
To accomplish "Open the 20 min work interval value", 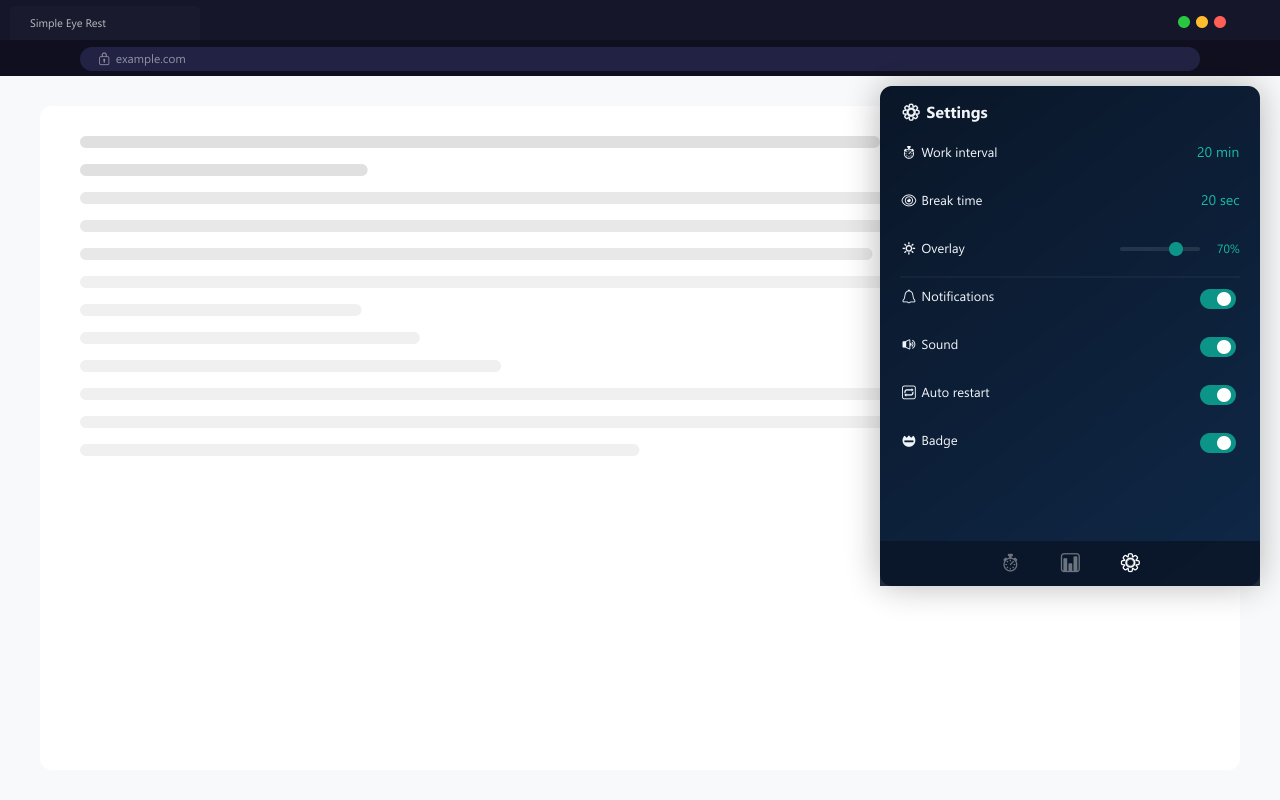I will point(1217,153).
